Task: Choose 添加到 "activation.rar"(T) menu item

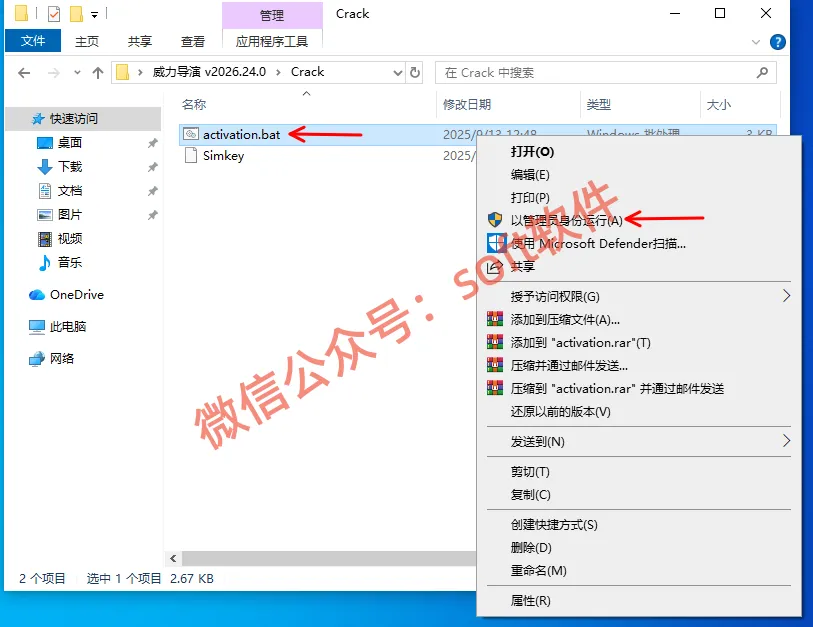Action: tap(639, 343)
